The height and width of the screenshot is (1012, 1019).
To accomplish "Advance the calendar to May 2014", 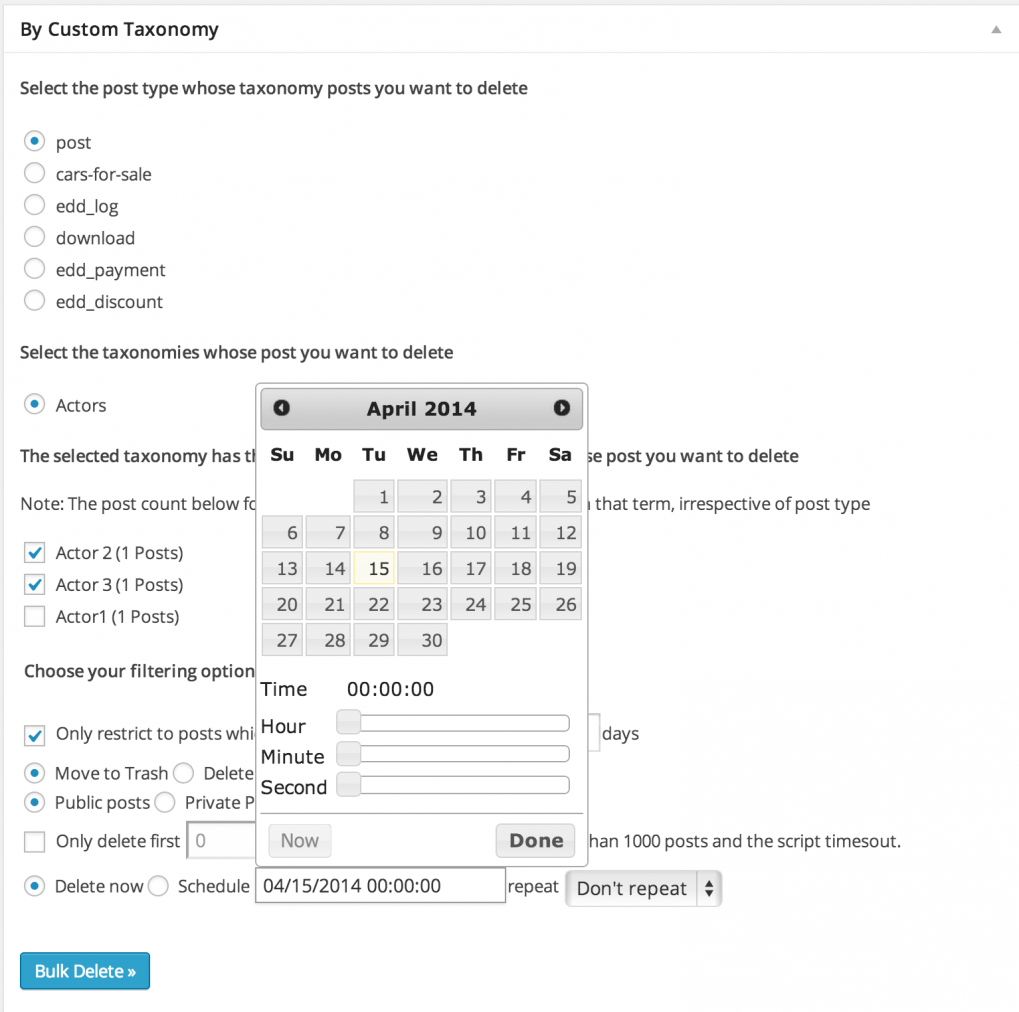I will click(562, 408).
